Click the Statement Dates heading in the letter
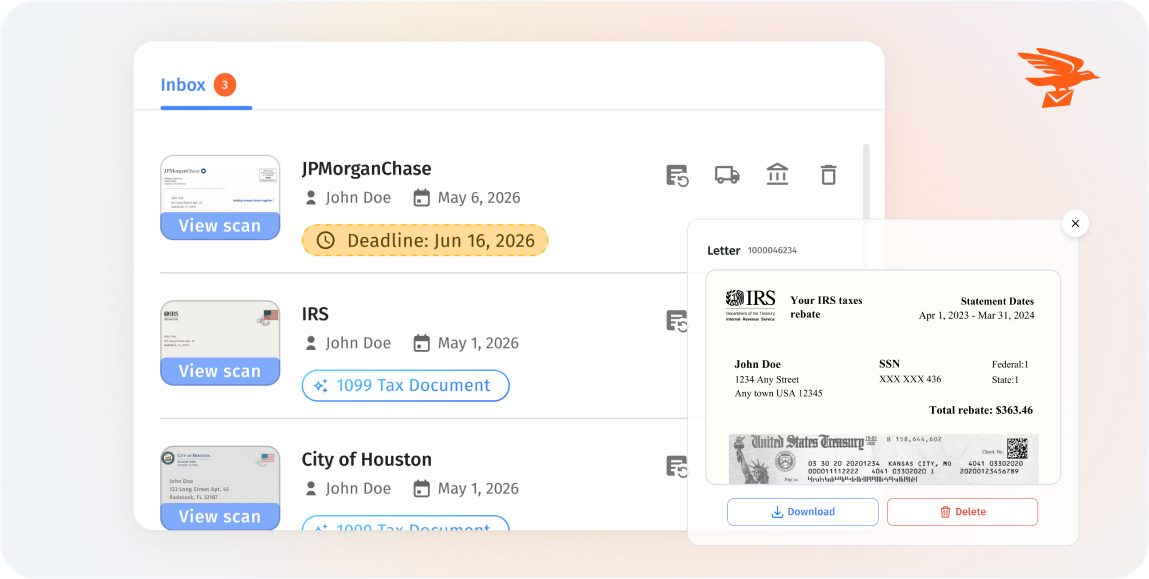Image resolution: width=1149 pixels, height=579 pixels. click(x=997, y=301)
